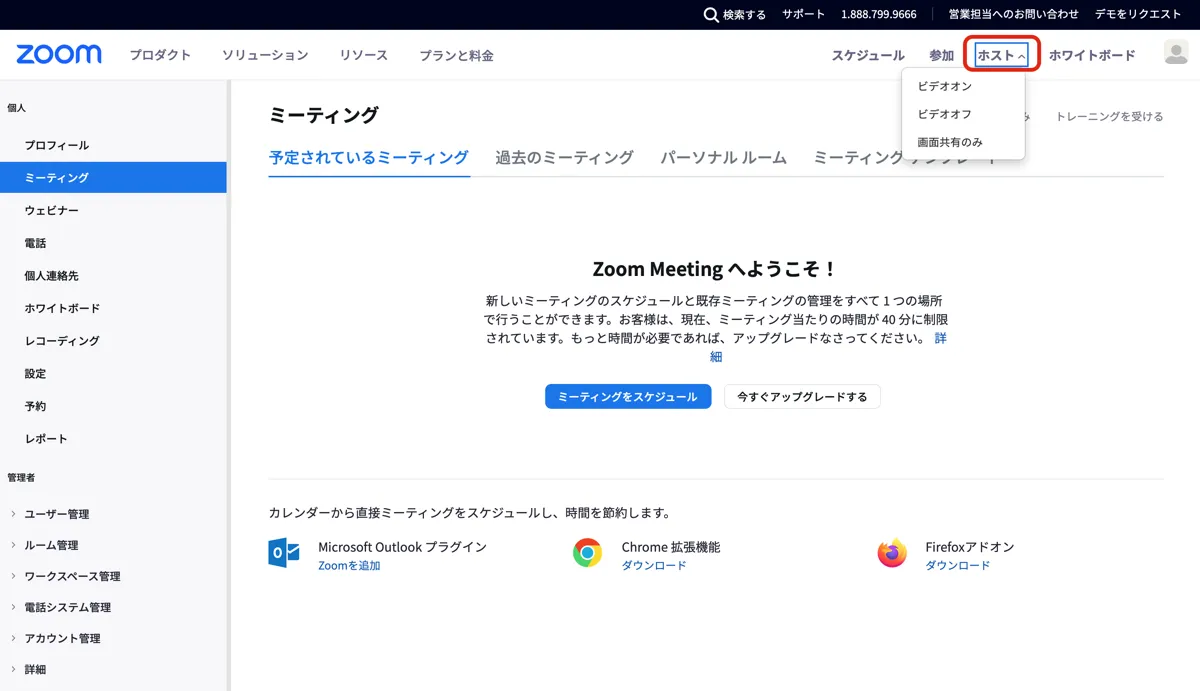The height and width of the screenshot is (691, 1200).
Task: Click the Firefox add-on icon
Action: [x=892, y=553]
